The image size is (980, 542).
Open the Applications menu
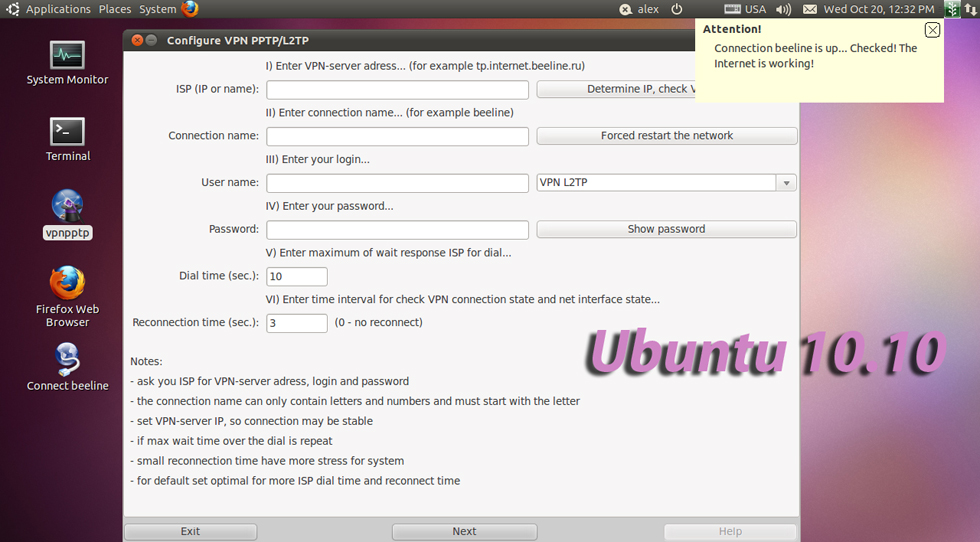click(x=58, y=9)
